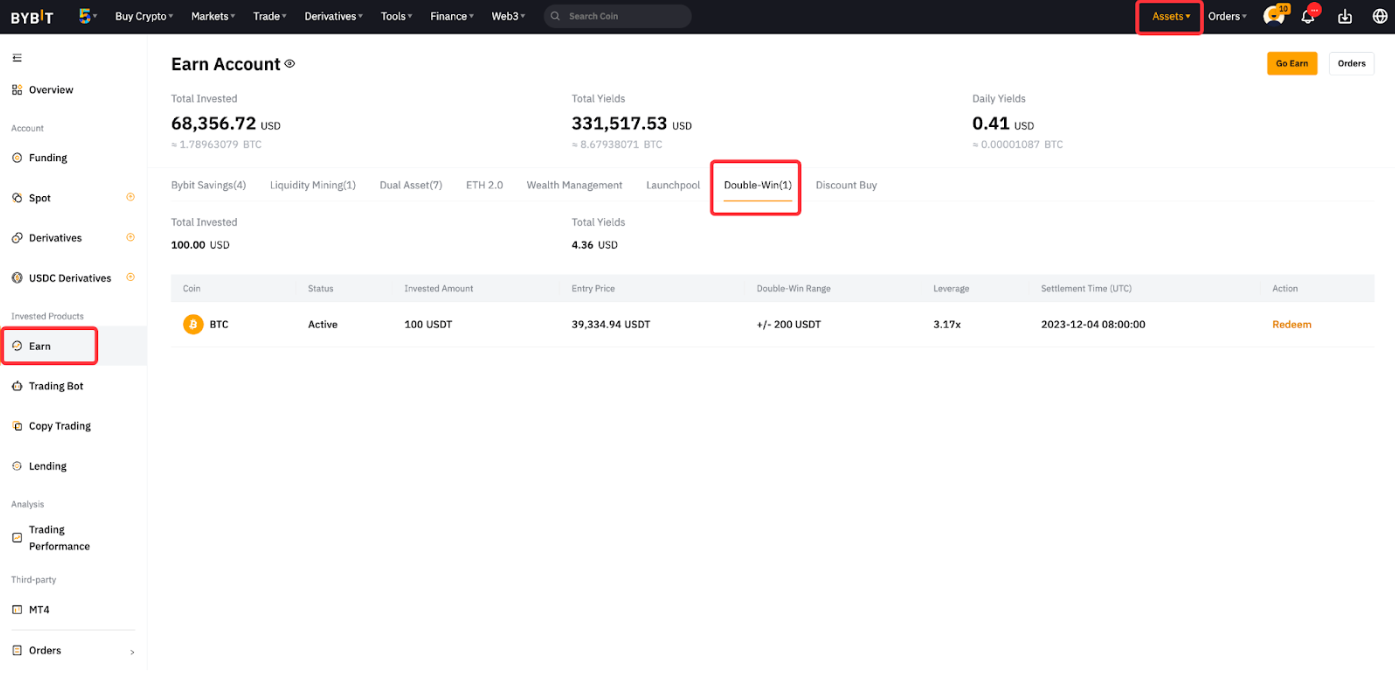1395x682 pixels.
Task: Open the notifications bell icon
Action: tap(1308, 16)
